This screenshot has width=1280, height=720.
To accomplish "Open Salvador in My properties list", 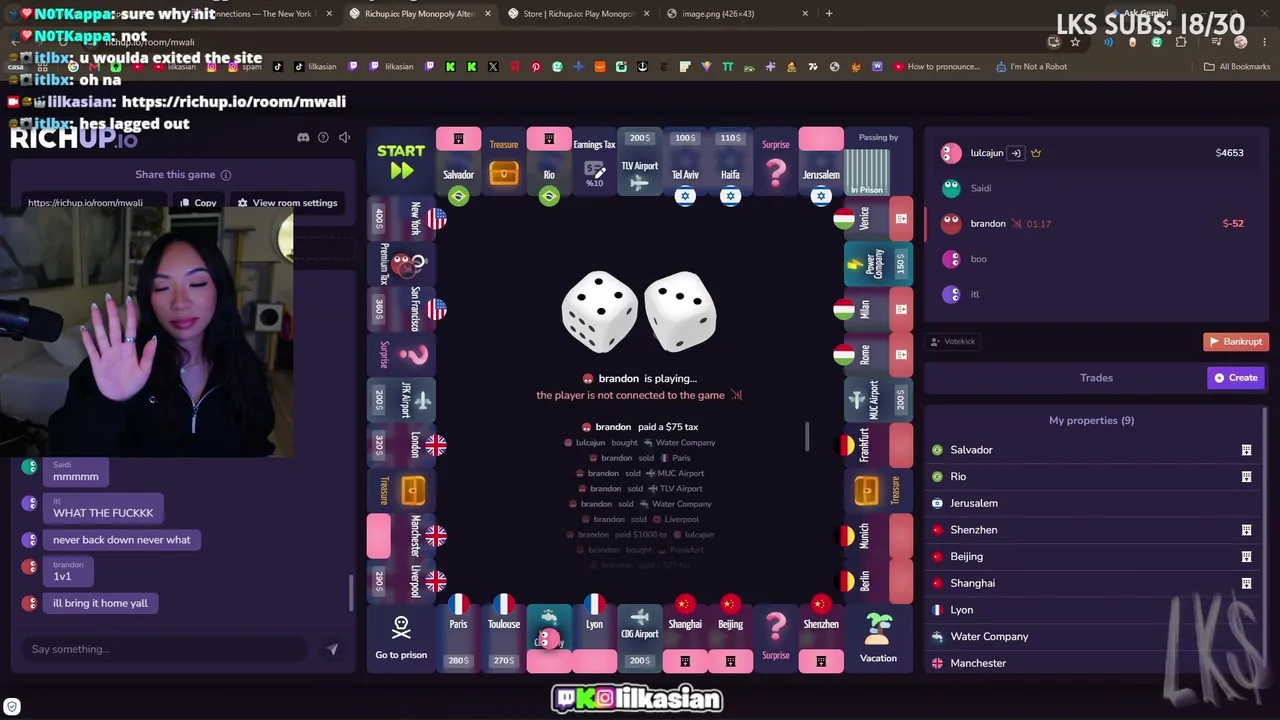I will [1092, 450].
